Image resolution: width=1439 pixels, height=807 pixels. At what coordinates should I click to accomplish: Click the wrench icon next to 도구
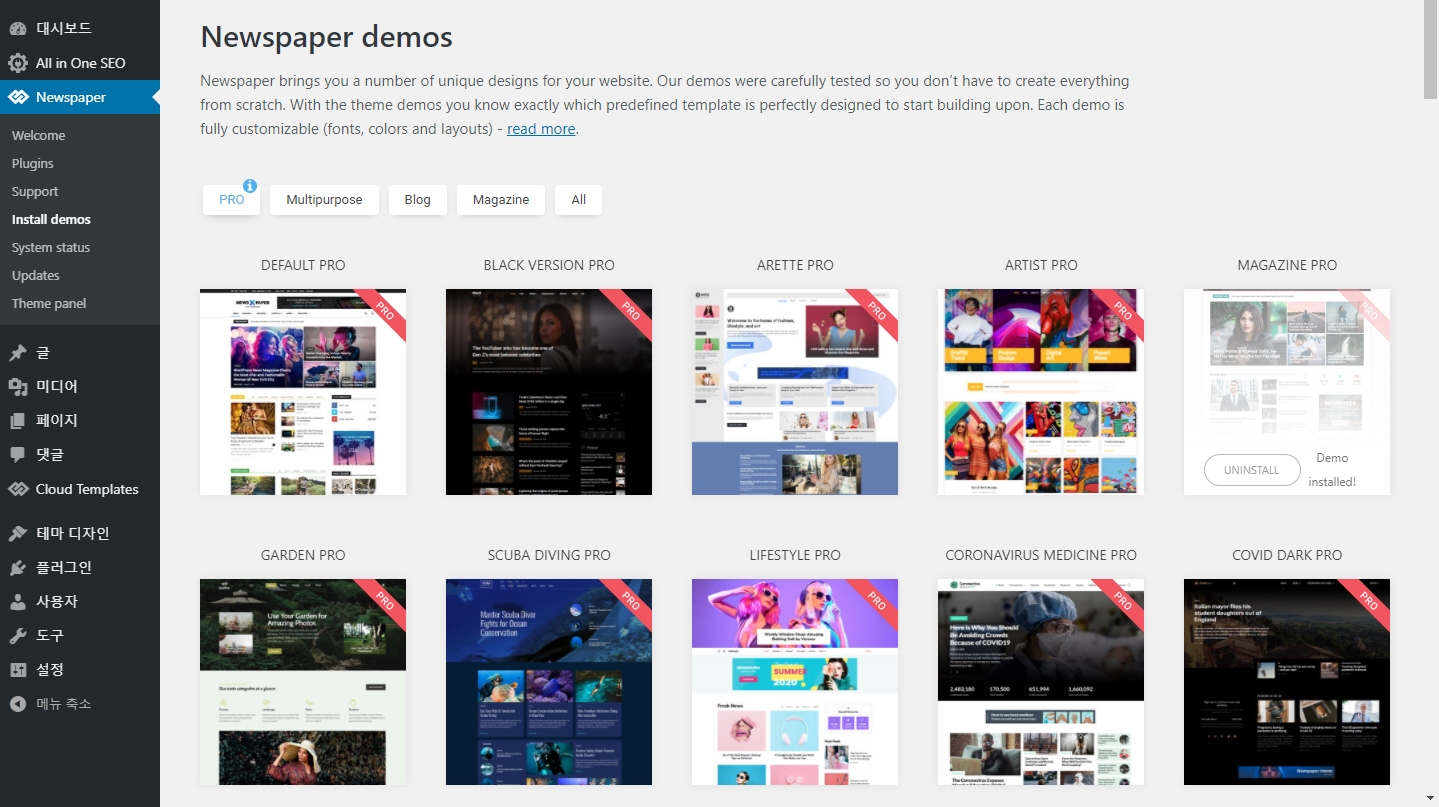(18, 636)
